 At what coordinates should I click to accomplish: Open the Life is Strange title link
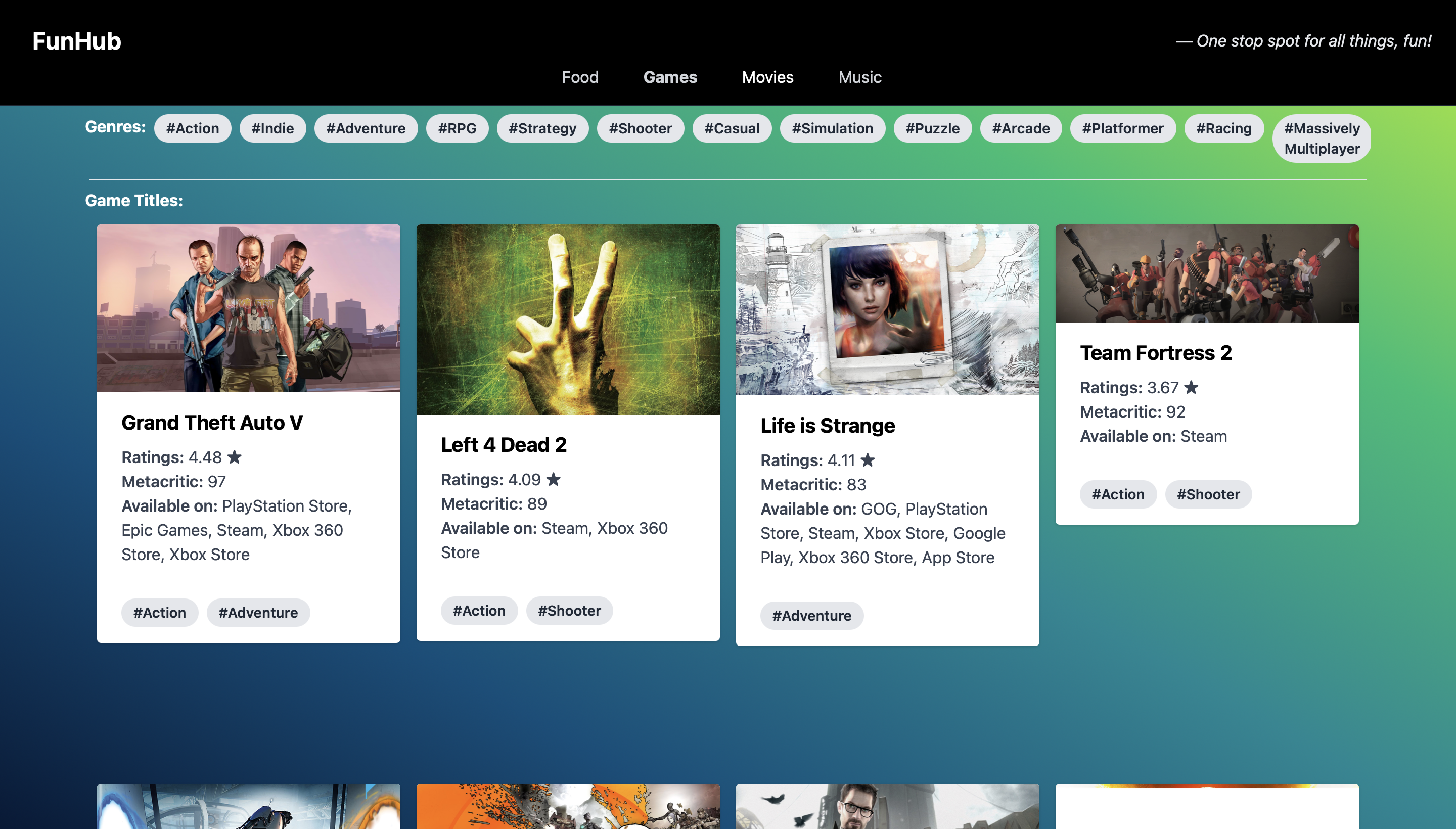point(827,425)
